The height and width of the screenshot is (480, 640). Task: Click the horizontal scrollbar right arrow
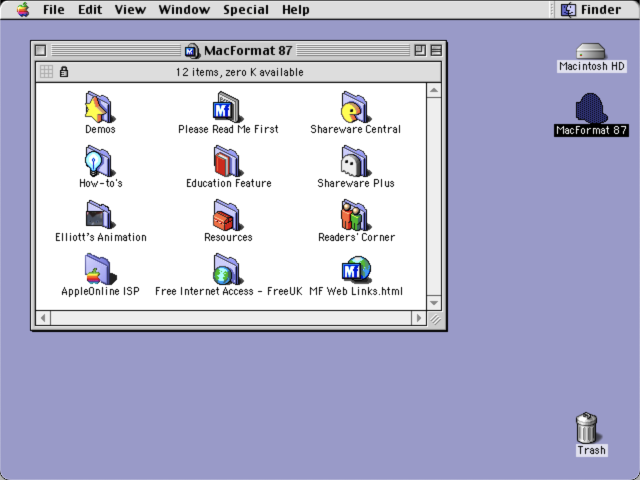pyautogui.click(x=418, y=318)
